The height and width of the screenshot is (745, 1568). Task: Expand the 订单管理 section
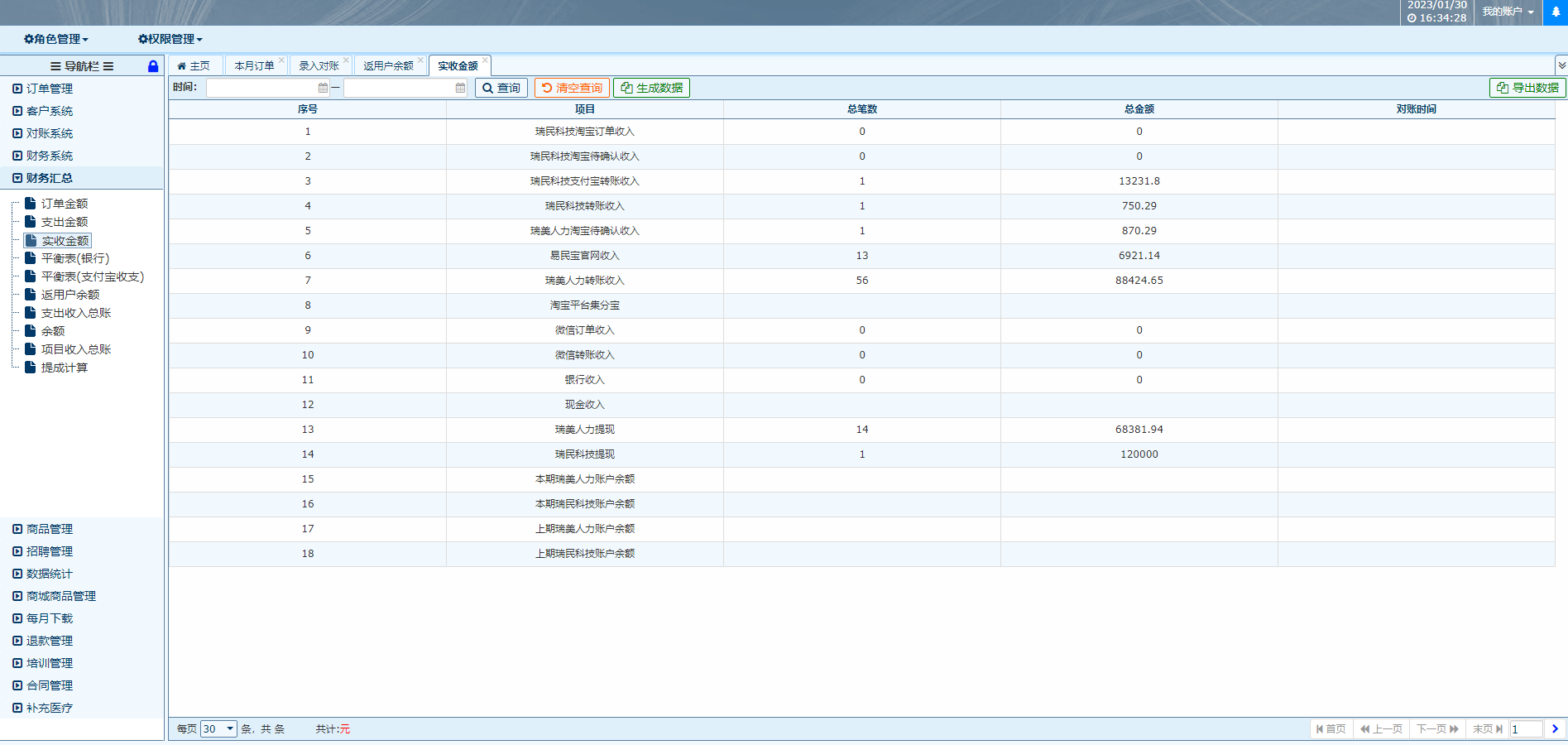(82, 89)
